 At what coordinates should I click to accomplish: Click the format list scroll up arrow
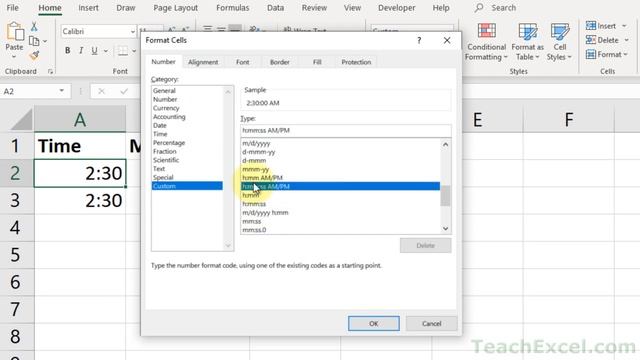[x=446, y=144]
